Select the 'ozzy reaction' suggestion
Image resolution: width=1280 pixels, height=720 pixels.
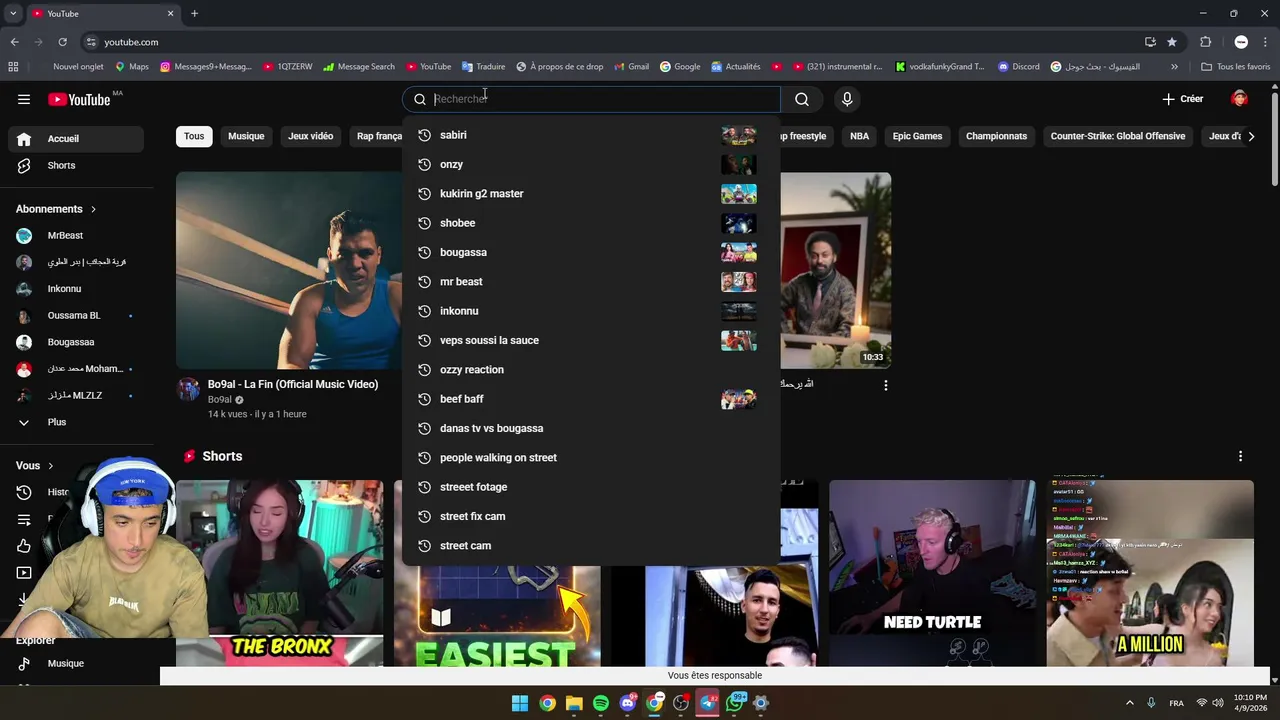coord(591,369)
